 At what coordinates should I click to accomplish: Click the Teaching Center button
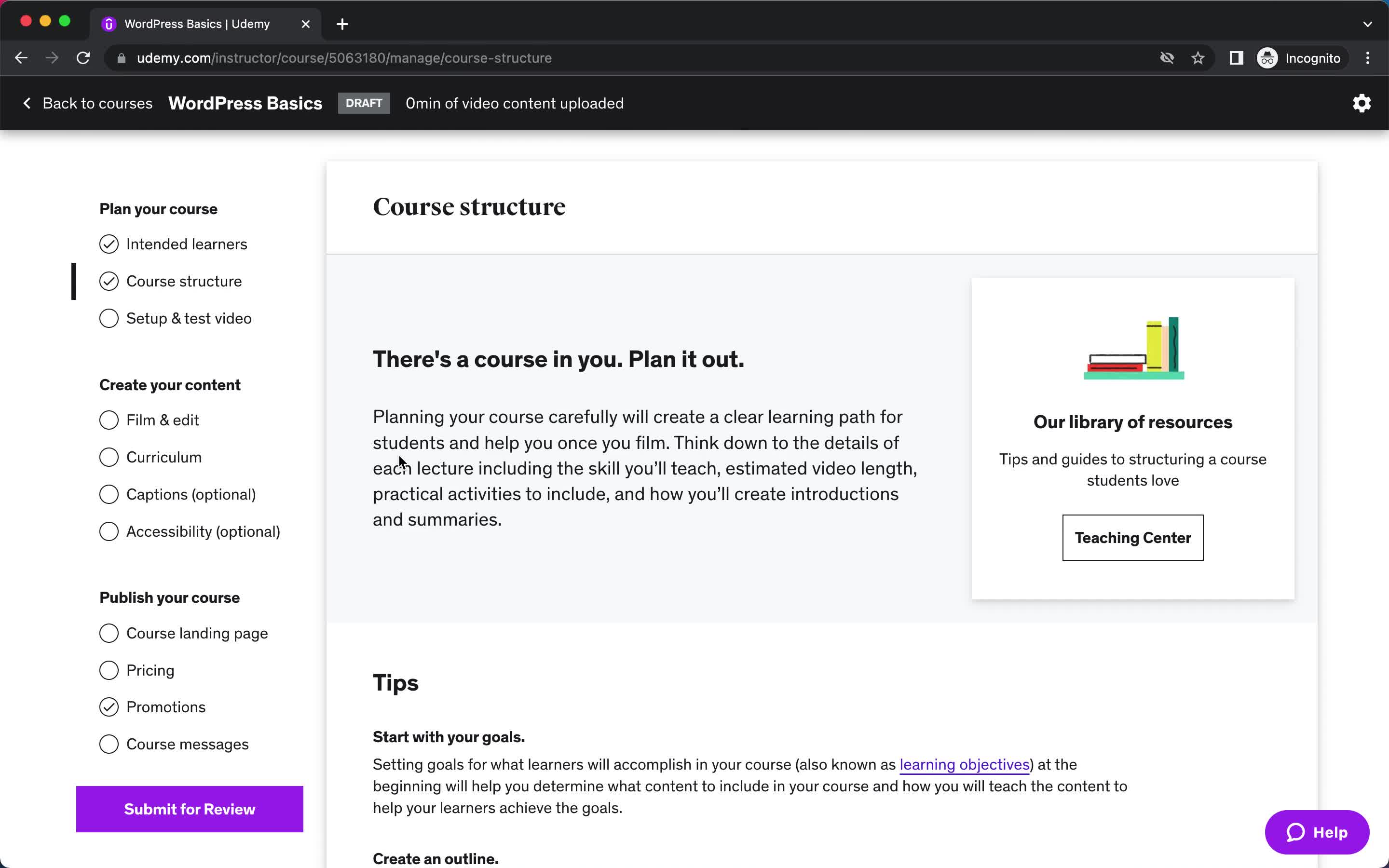pyautogui.click(x=1133, y=537)
